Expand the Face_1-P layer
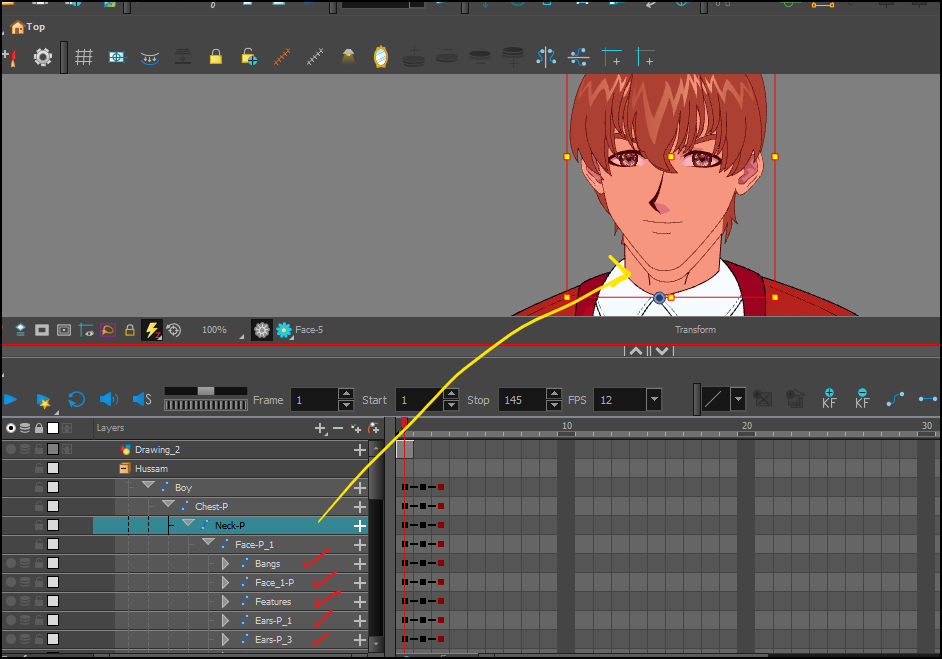942x659 pixels. [226, 583]
